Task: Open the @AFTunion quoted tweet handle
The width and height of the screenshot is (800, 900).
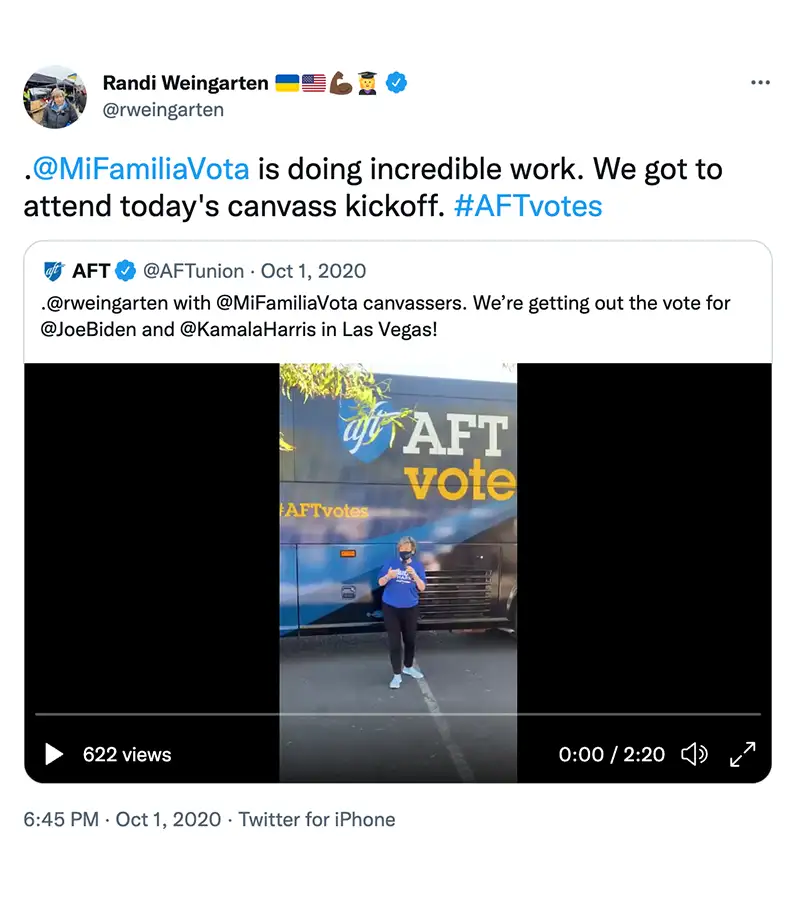Action: 195,271
